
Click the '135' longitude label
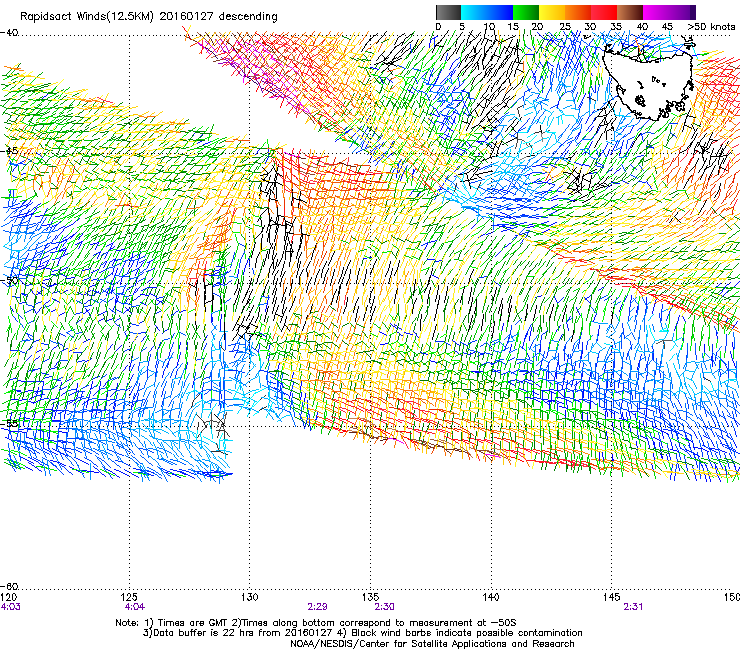[x=370, y=597]
